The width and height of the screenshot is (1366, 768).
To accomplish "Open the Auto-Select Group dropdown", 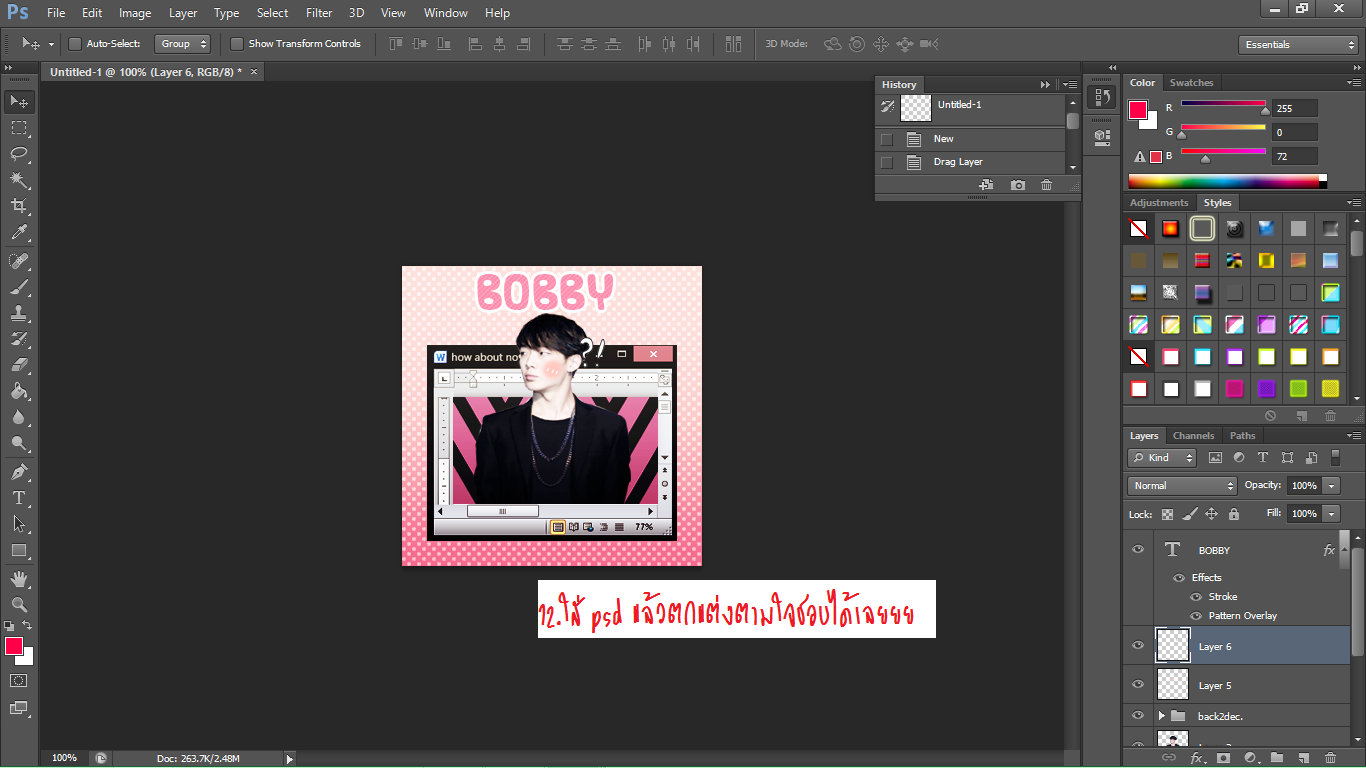I will [183, 44].
